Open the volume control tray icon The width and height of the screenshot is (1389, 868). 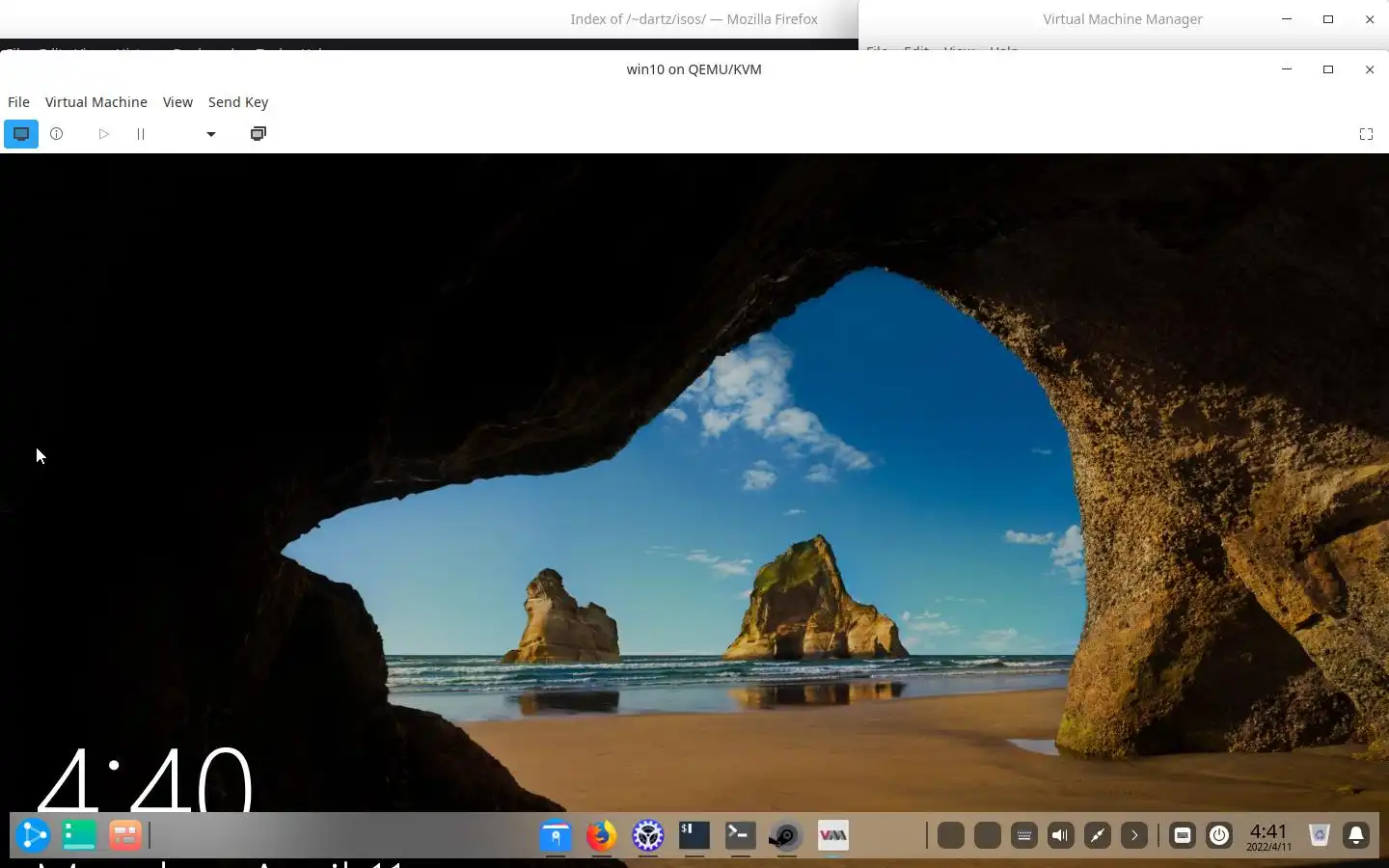(1061, 835)
